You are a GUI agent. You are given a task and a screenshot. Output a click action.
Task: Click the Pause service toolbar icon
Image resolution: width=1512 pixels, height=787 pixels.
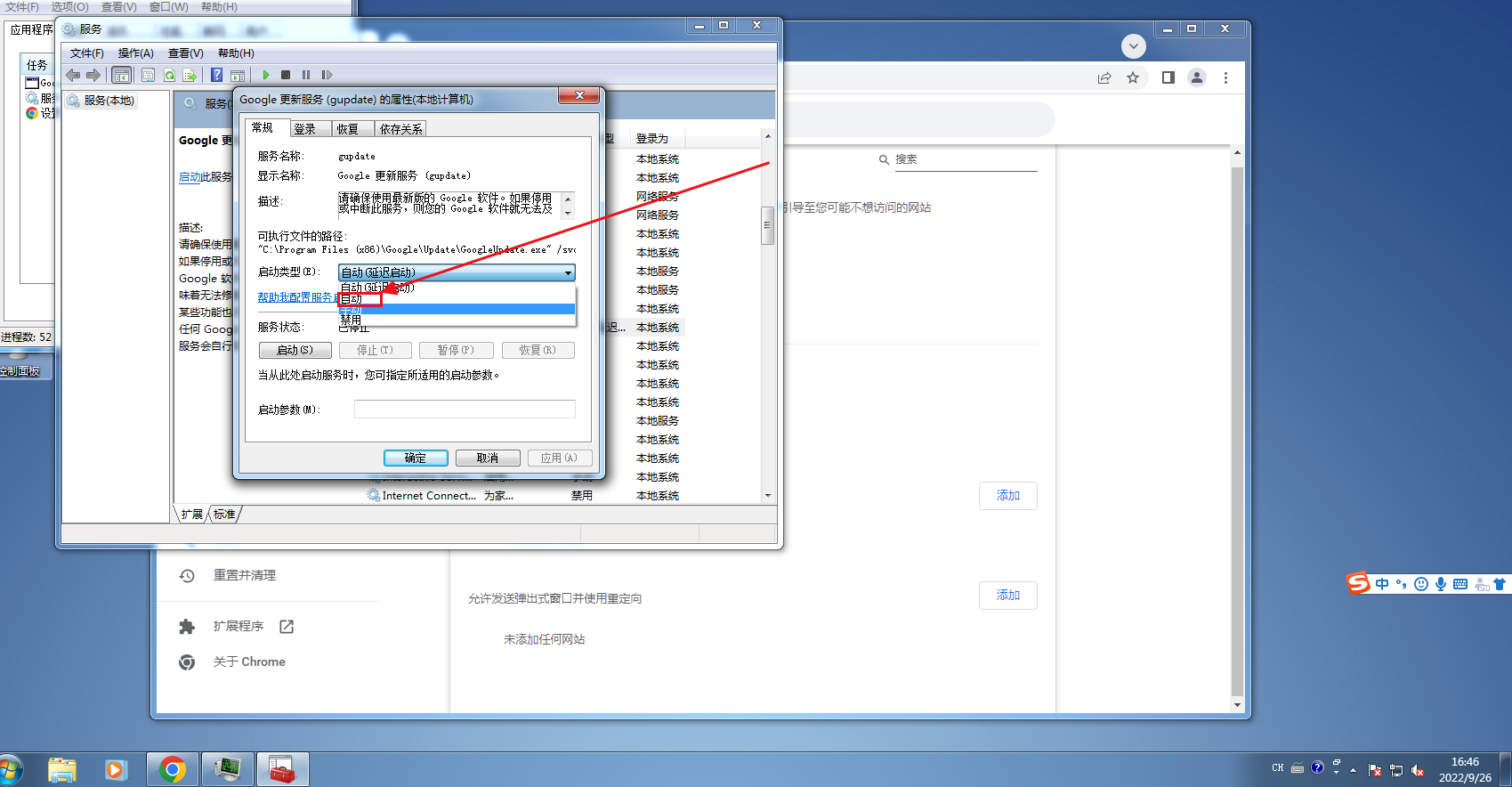(306, 76)
